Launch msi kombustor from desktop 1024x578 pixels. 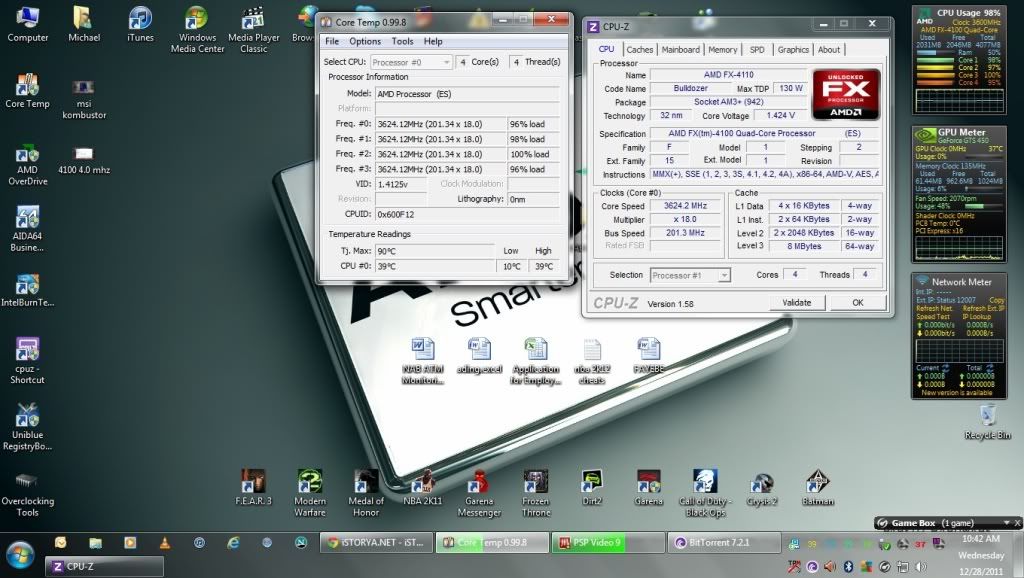(x=84, y=98)
